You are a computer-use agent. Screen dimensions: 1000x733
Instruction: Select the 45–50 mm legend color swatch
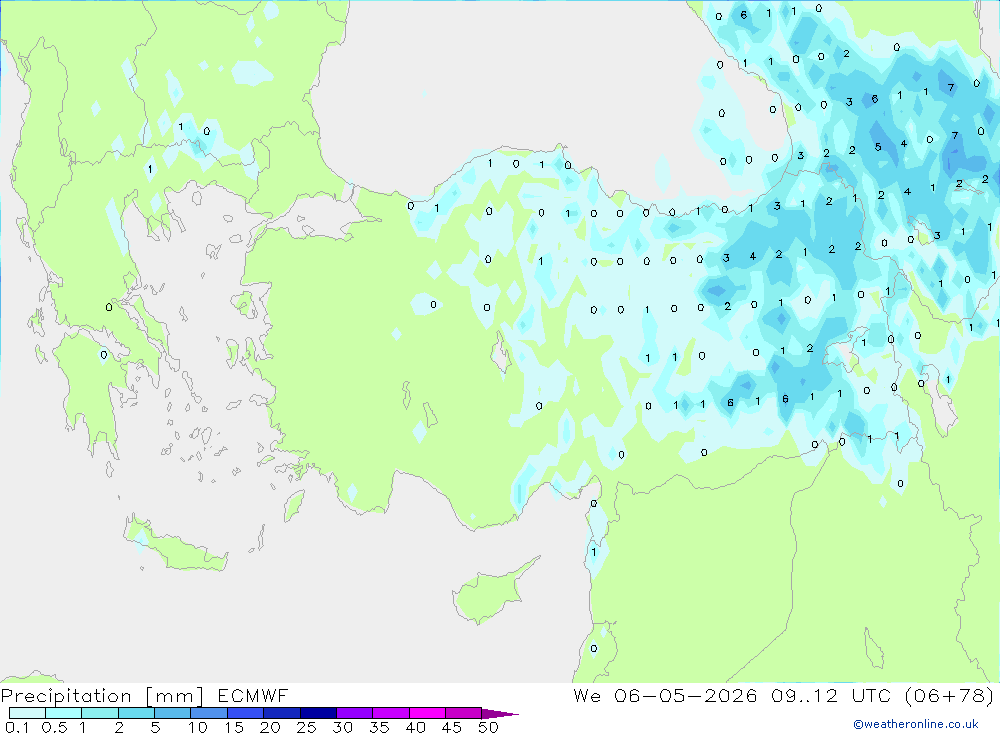[464, 713]
